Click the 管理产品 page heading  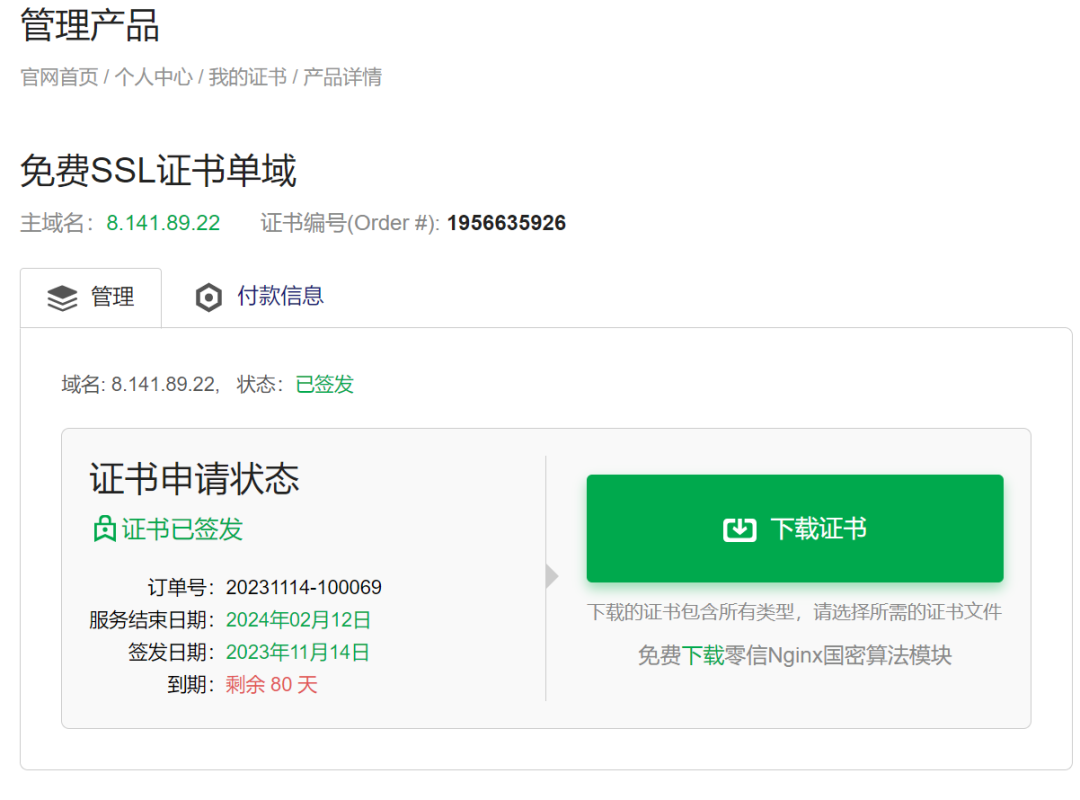(90, 25)
